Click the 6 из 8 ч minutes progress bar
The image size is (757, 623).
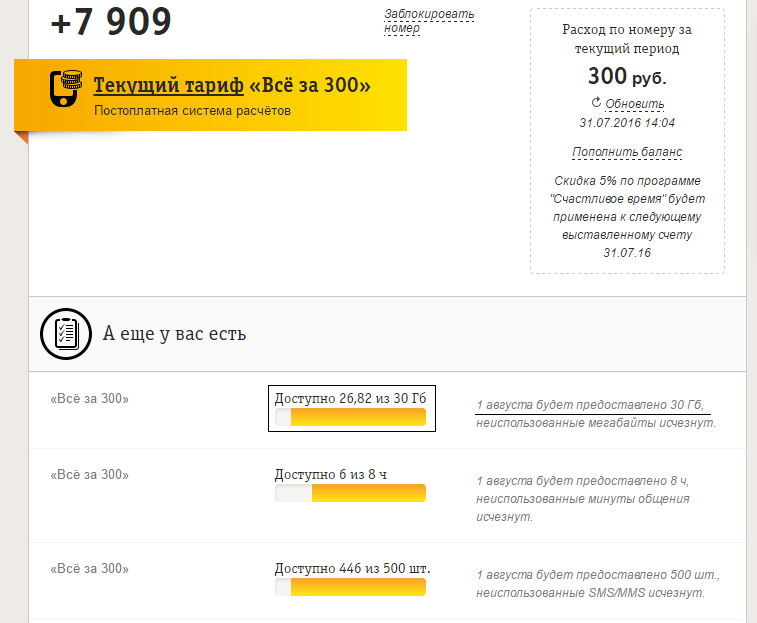pos(350,493)
